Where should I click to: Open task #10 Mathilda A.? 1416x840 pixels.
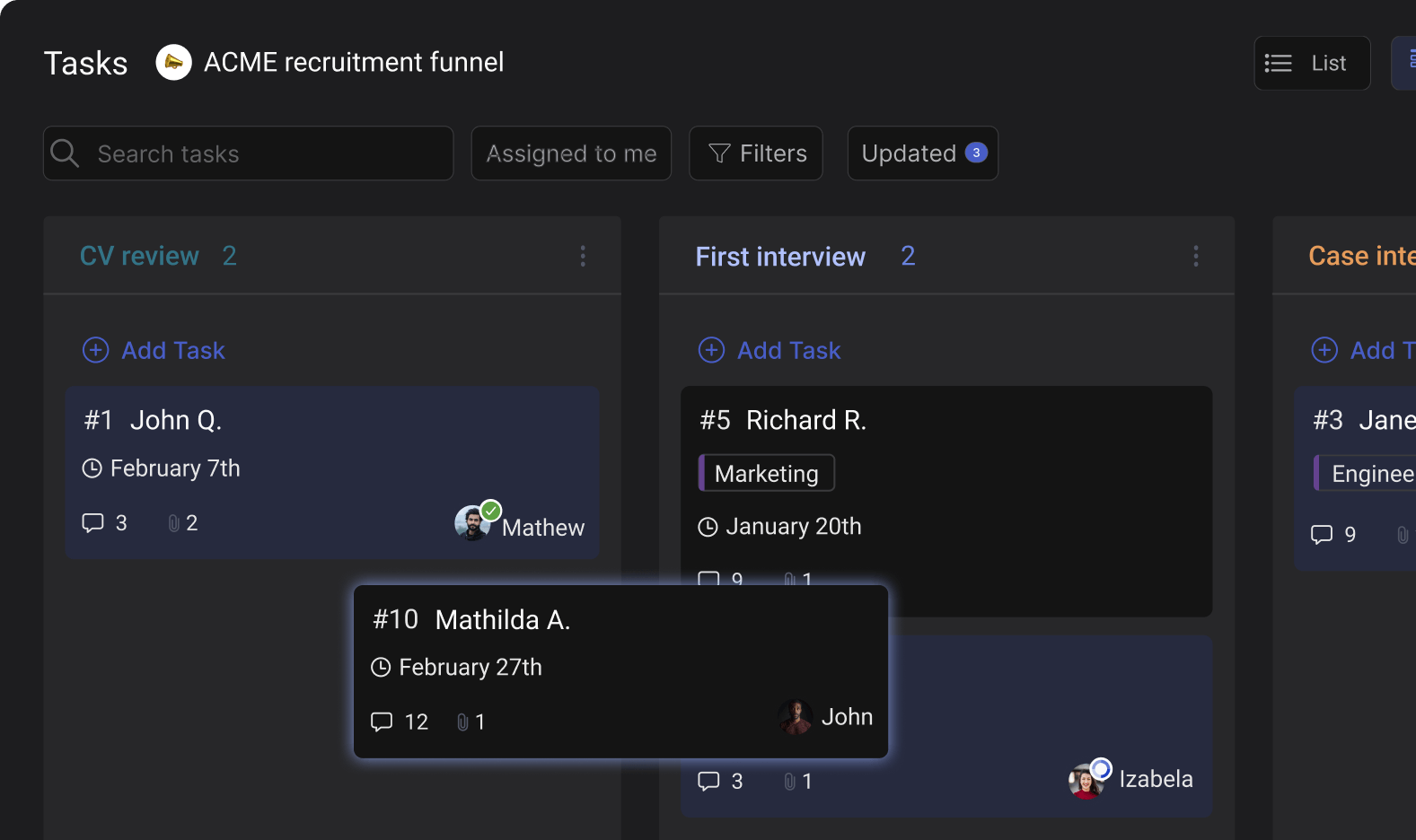620,671
